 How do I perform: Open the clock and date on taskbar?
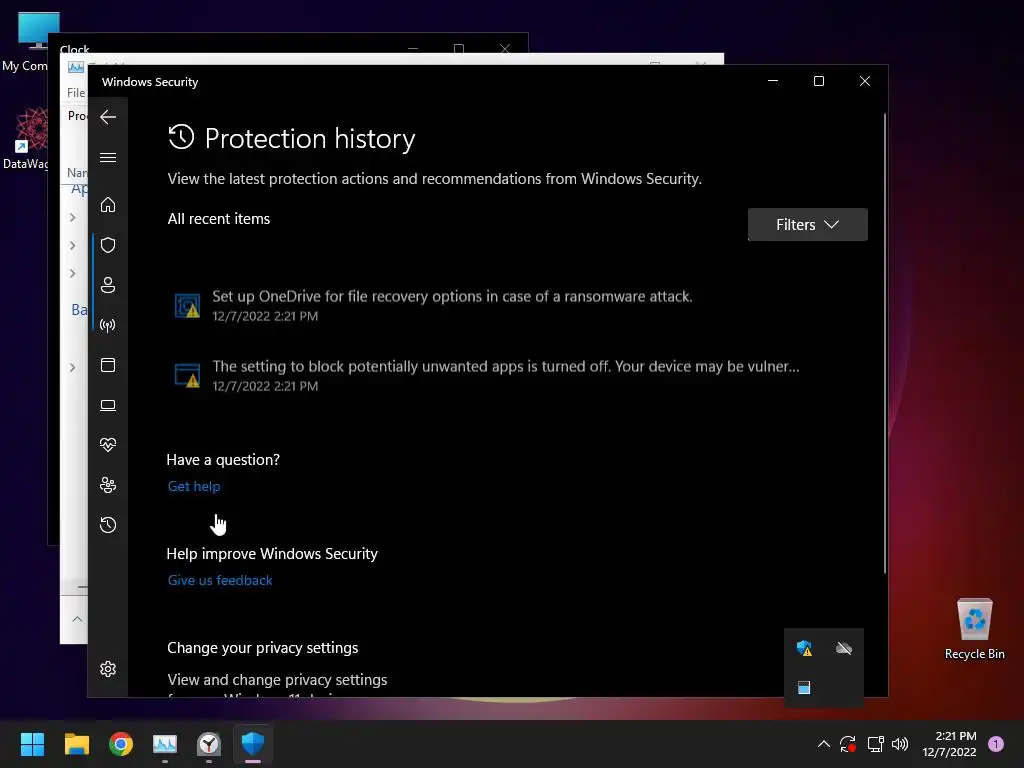949,744
